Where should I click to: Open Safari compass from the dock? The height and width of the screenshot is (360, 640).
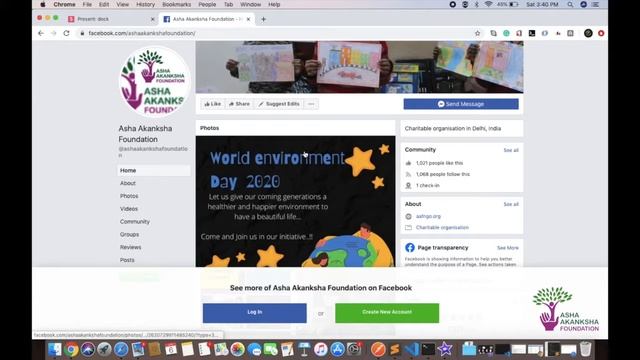click(121, 349)
